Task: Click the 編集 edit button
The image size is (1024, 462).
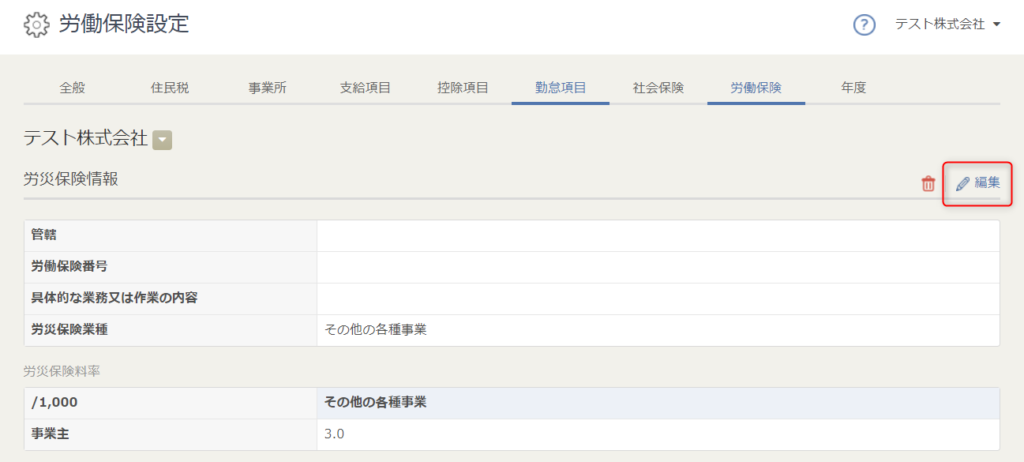Action: pyautogui.click(x=978, y=184)
